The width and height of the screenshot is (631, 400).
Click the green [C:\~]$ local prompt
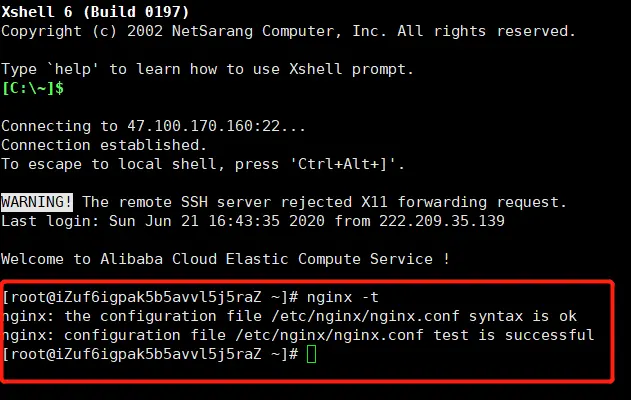tap(33, 88)
